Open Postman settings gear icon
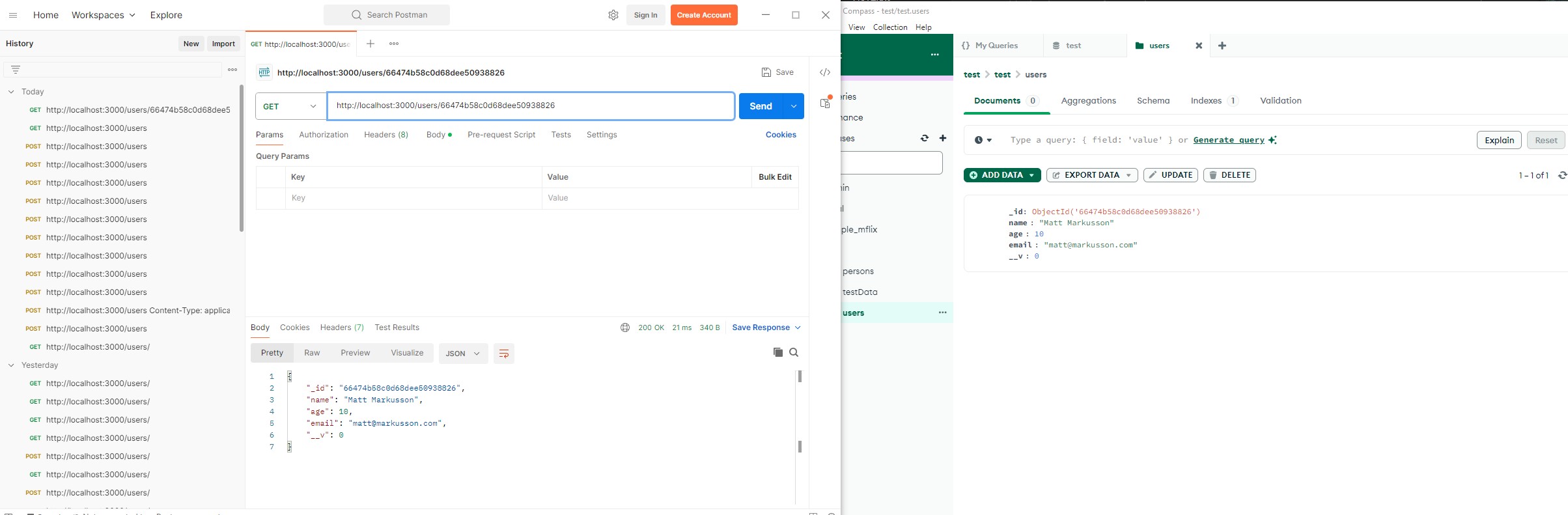1568x515 pixels. (x=613, y=15)
